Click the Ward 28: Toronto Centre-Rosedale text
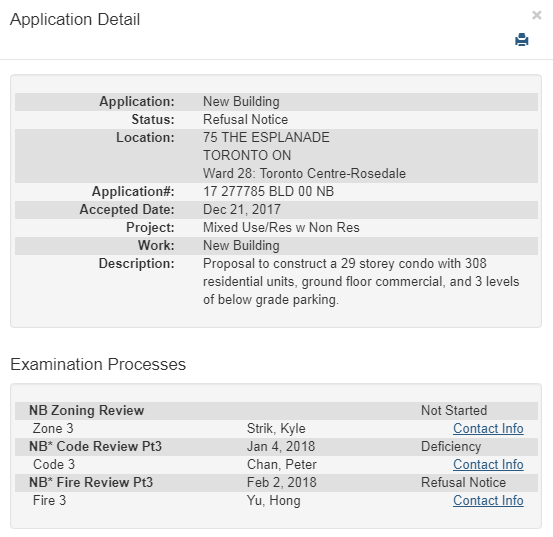 (x=304, y=173)
